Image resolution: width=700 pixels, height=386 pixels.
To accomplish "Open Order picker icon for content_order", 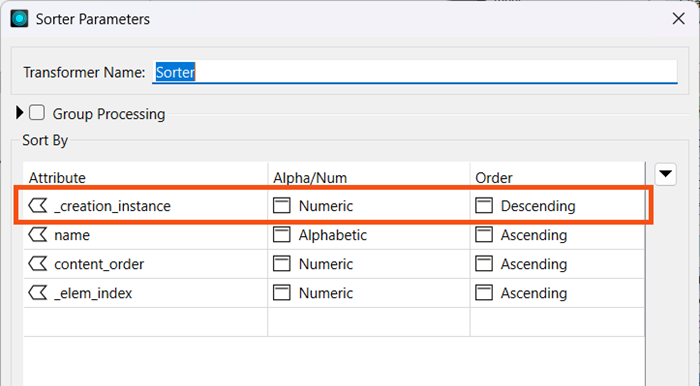I will [x=484, y=264].
